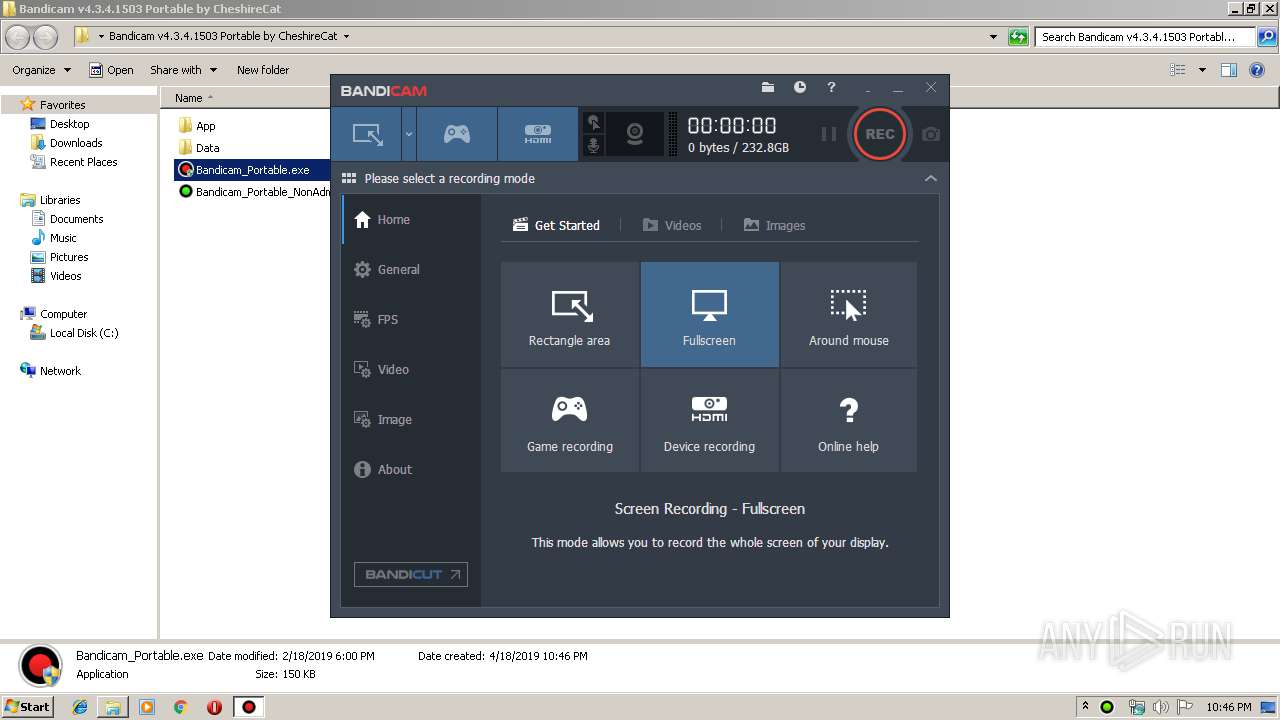Select Bandicam_Portable.exe file
This screenshot has height=720, width=1280.
[x=244, y=170]
